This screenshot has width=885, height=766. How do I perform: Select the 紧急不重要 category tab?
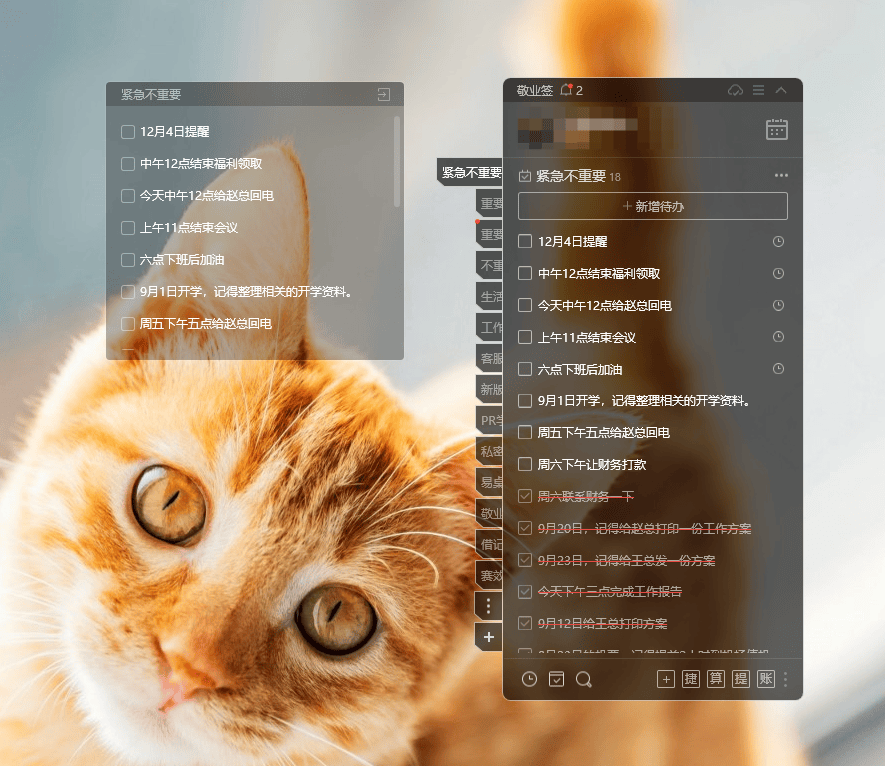pyautogui.click(x=470, y=172)
